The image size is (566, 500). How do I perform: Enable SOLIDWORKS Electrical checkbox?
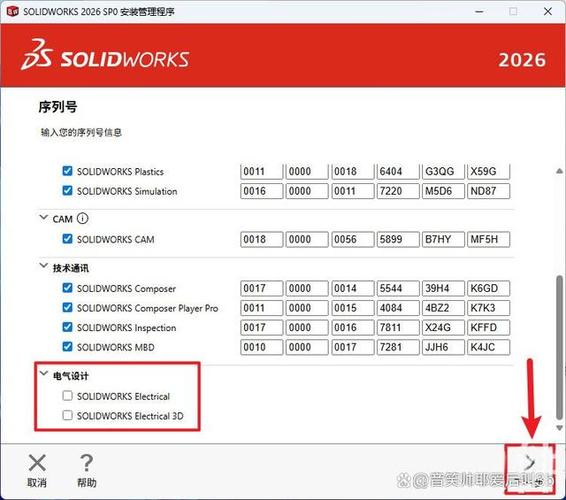[67, 396]
